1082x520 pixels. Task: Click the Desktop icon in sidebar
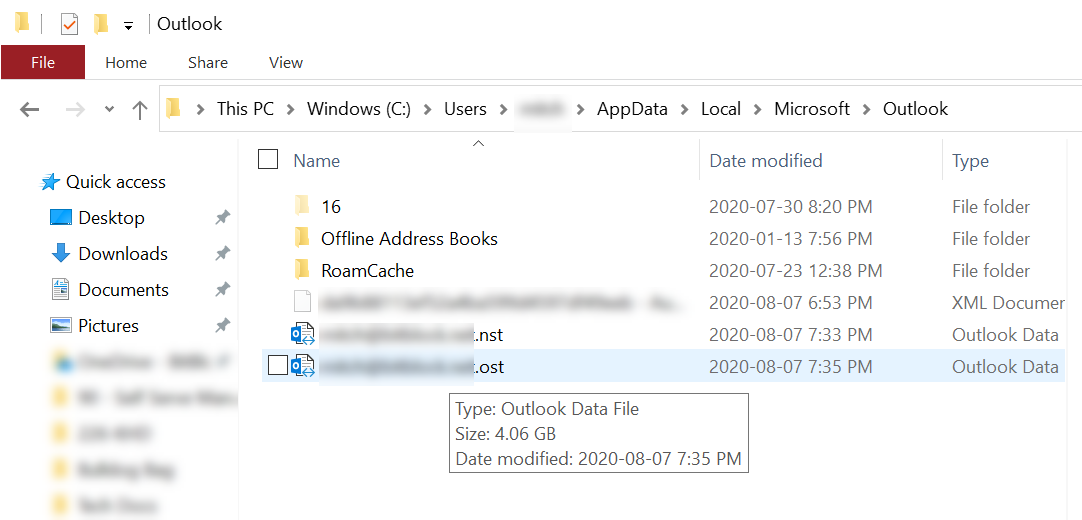click(61, 218)
